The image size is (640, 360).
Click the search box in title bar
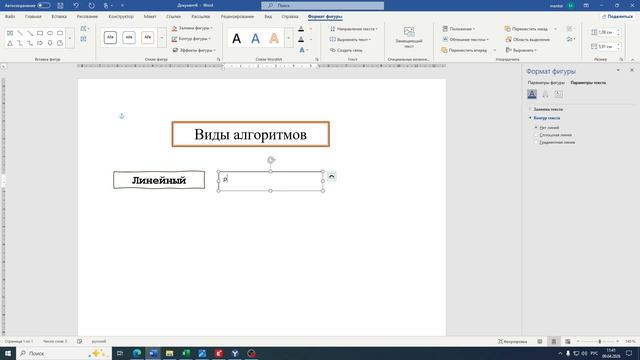point(322,6)
